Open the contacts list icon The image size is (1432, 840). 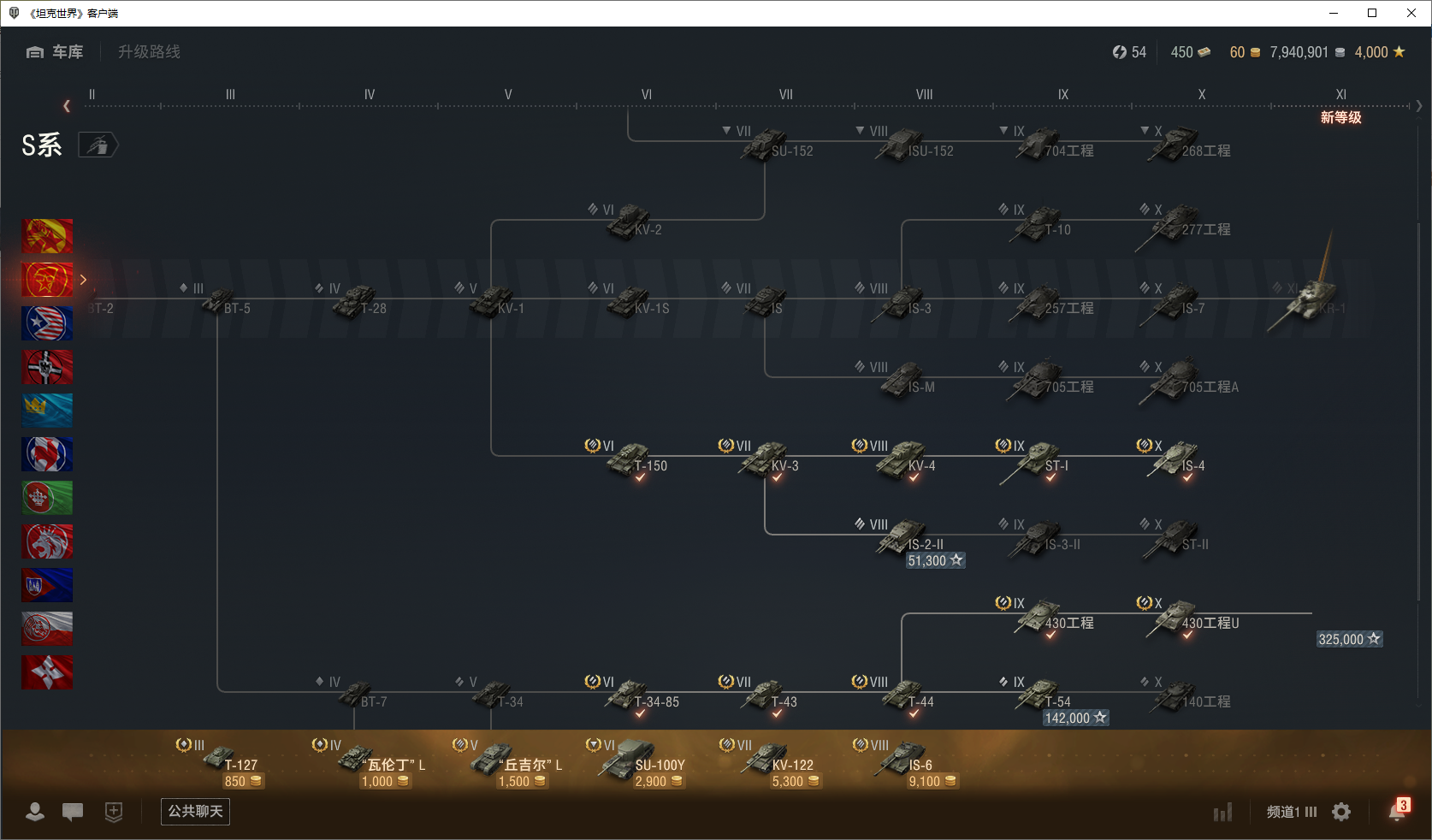(x=35, y=812)
